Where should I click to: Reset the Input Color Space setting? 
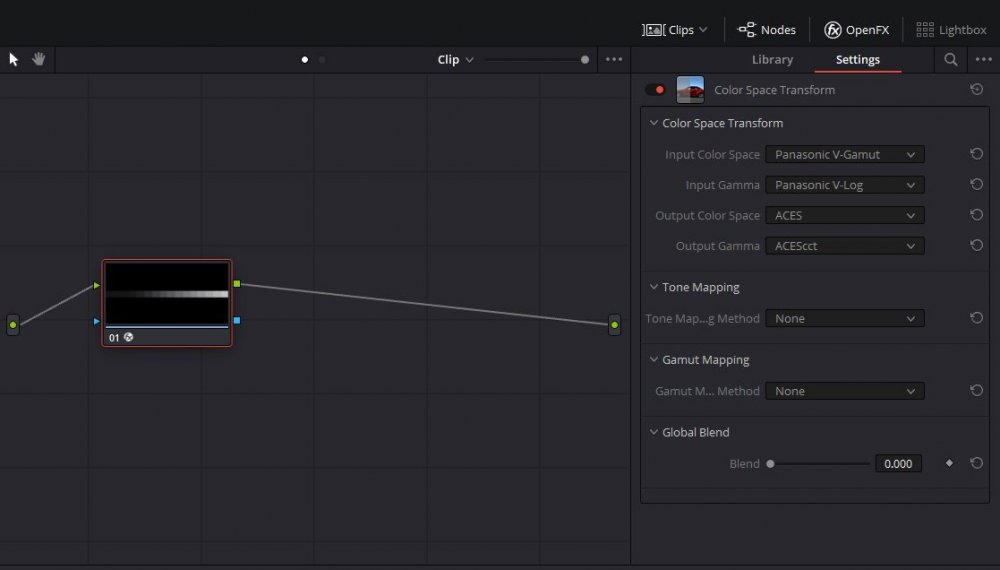pos(976,155)
